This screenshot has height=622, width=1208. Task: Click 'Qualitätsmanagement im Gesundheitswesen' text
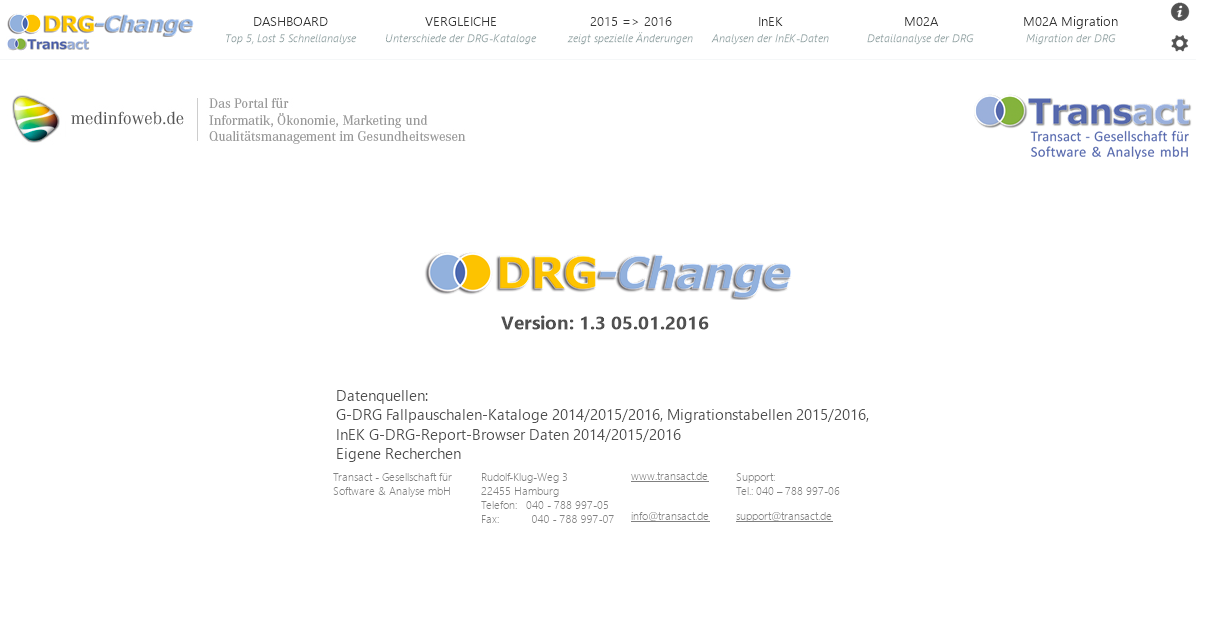337,136
